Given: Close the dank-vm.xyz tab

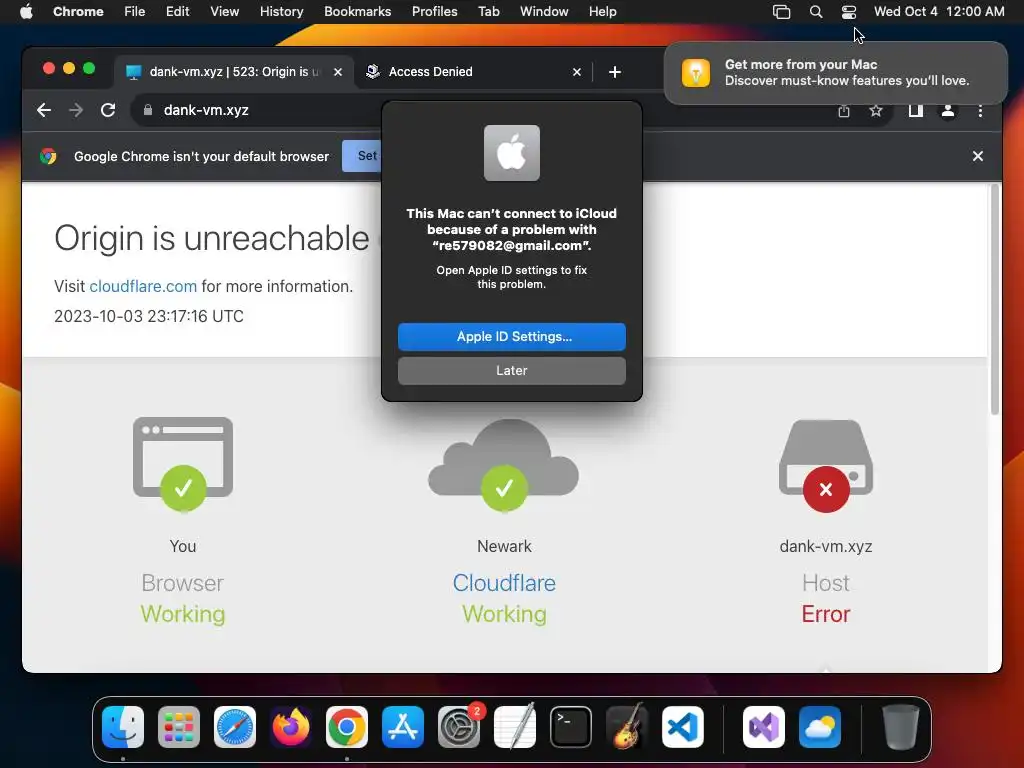Looking at the screenshot, I should (338, 72).
